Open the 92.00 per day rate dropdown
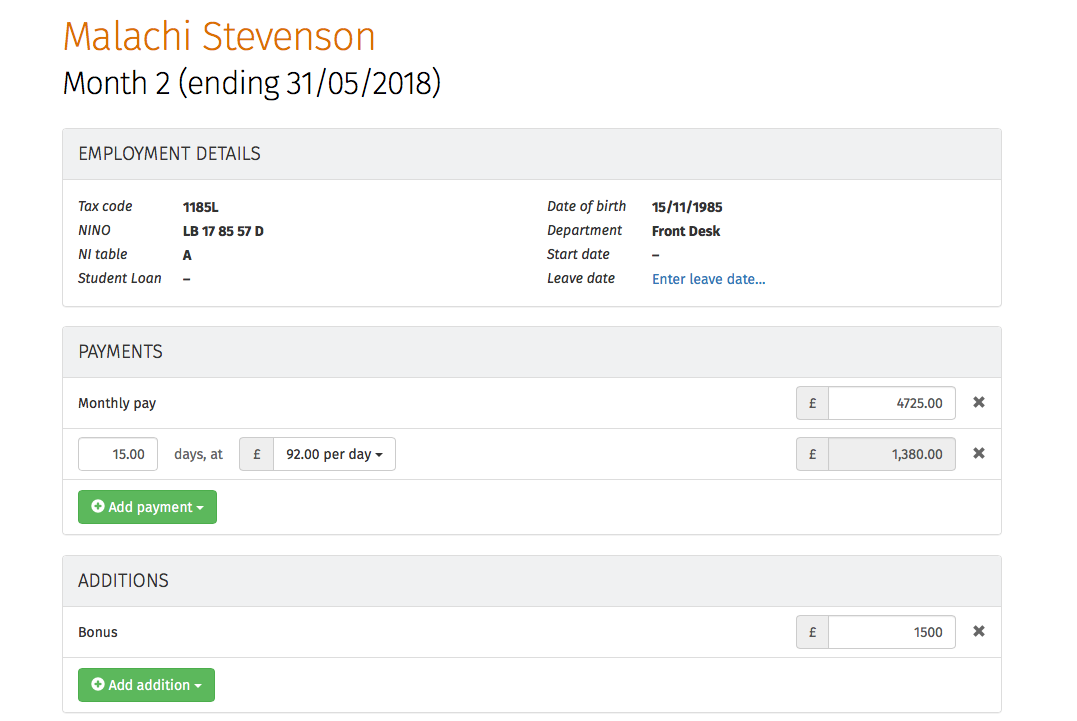Image resolution: width=1077 pixels, height=721 pixels. (x=334, y=454)
